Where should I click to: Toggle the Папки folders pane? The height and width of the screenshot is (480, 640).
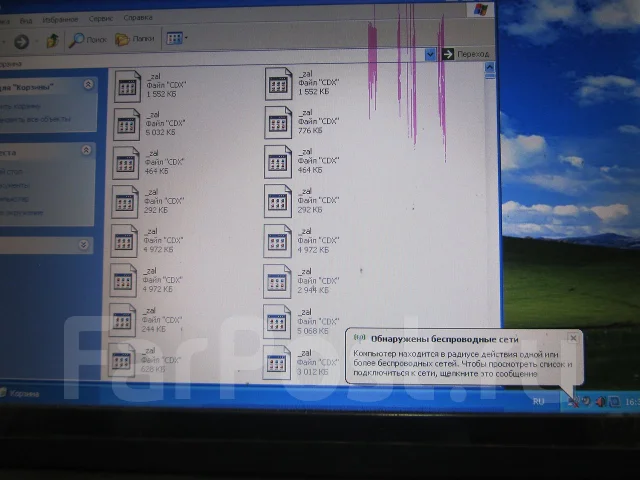[x=135, y=39]
